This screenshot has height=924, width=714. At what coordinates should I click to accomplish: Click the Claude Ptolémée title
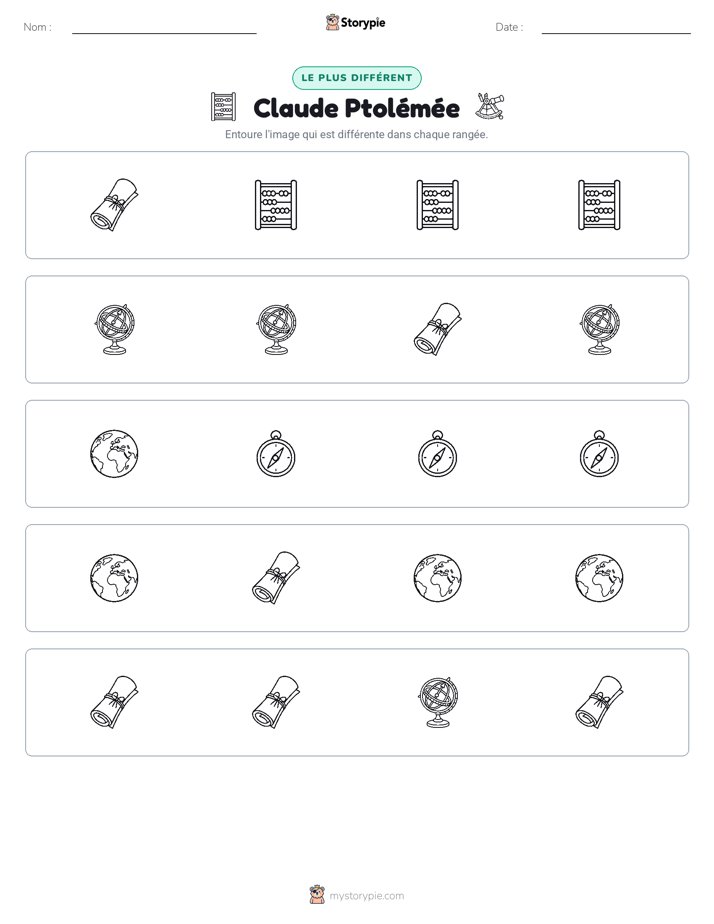pyautogui.click(x=356, y=108)
